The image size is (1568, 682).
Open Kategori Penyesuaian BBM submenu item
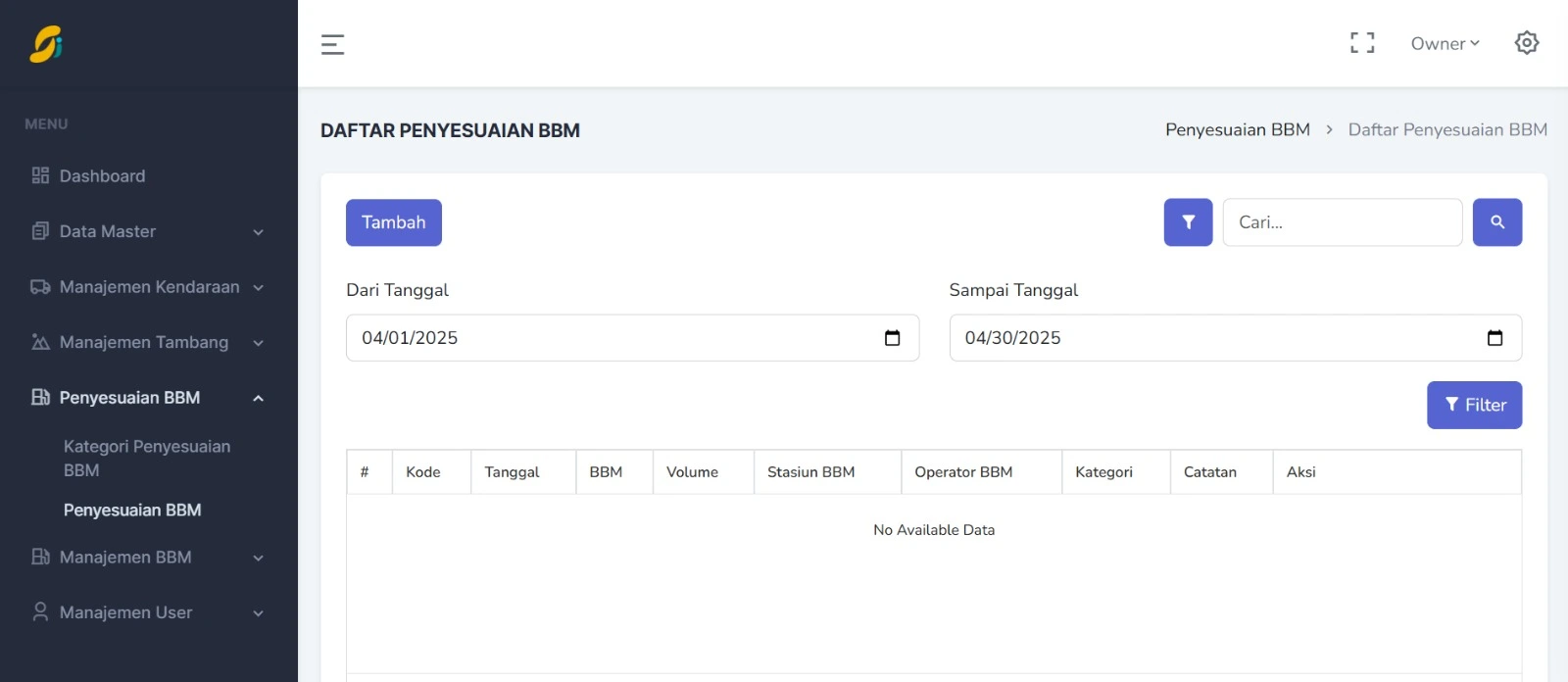(x=147, y=458)
